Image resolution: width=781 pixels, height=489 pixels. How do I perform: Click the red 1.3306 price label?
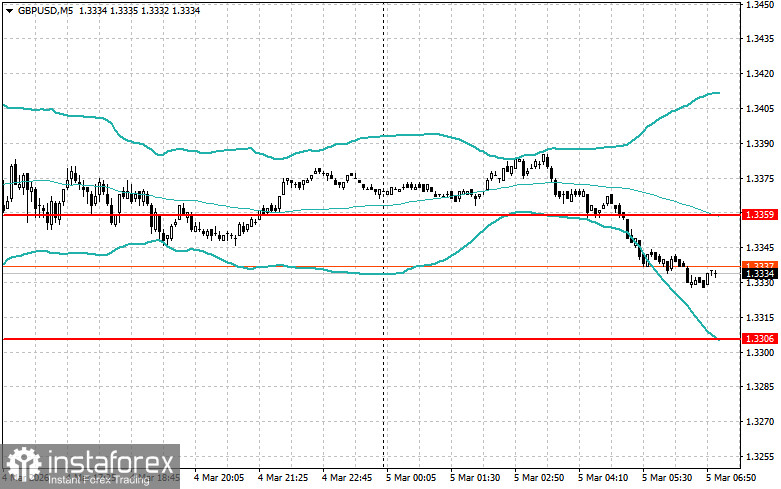[x=759, y=339]
